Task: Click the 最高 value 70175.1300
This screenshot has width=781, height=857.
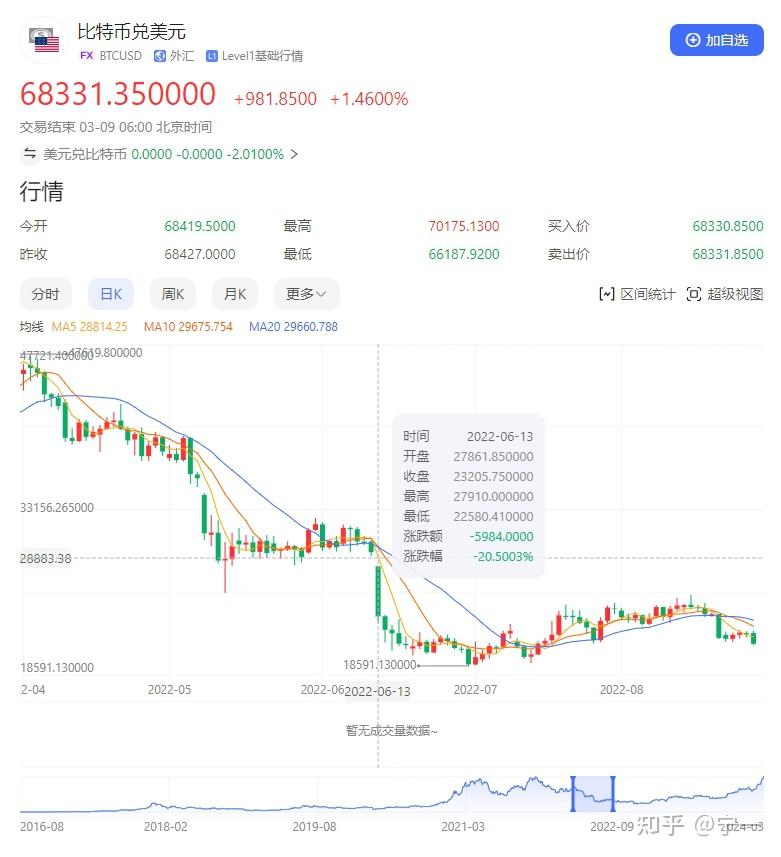Action: (x=463, y=226)
